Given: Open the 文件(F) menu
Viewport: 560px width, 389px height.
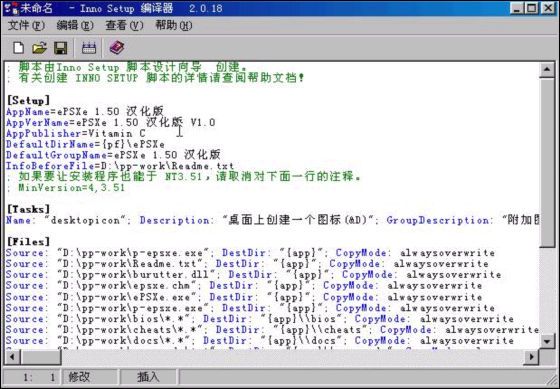Looking at the screenshot, I should [x=26, y=25].
